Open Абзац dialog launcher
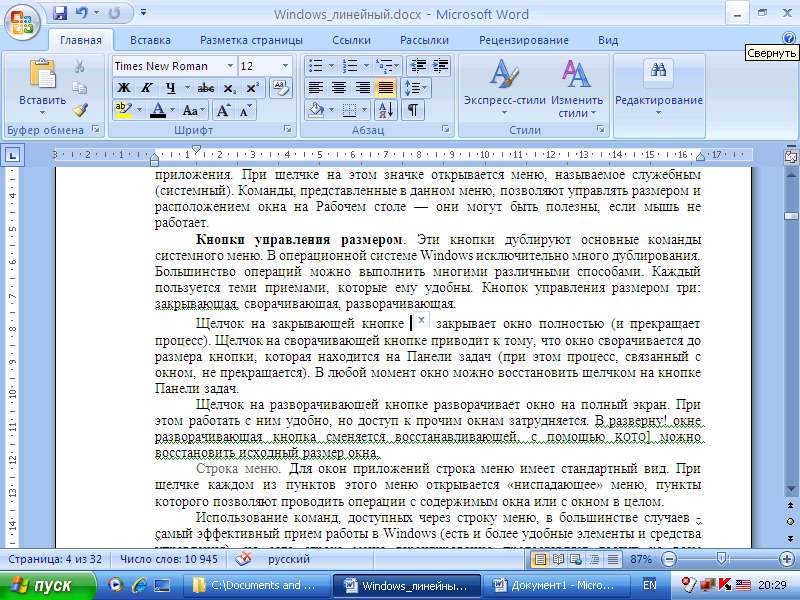This screenshot has height=600, width=800. [445, 129]
